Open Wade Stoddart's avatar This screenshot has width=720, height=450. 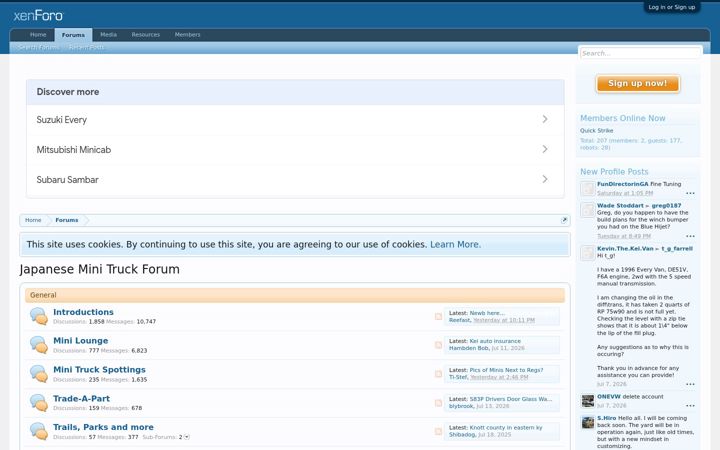point(587,210)
